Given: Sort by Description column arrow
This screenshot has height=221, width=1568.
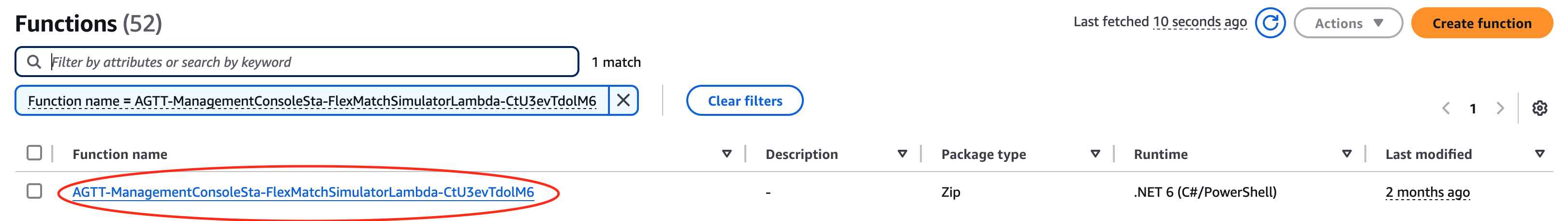Looking at the screenshot, I should pos(902,154).
